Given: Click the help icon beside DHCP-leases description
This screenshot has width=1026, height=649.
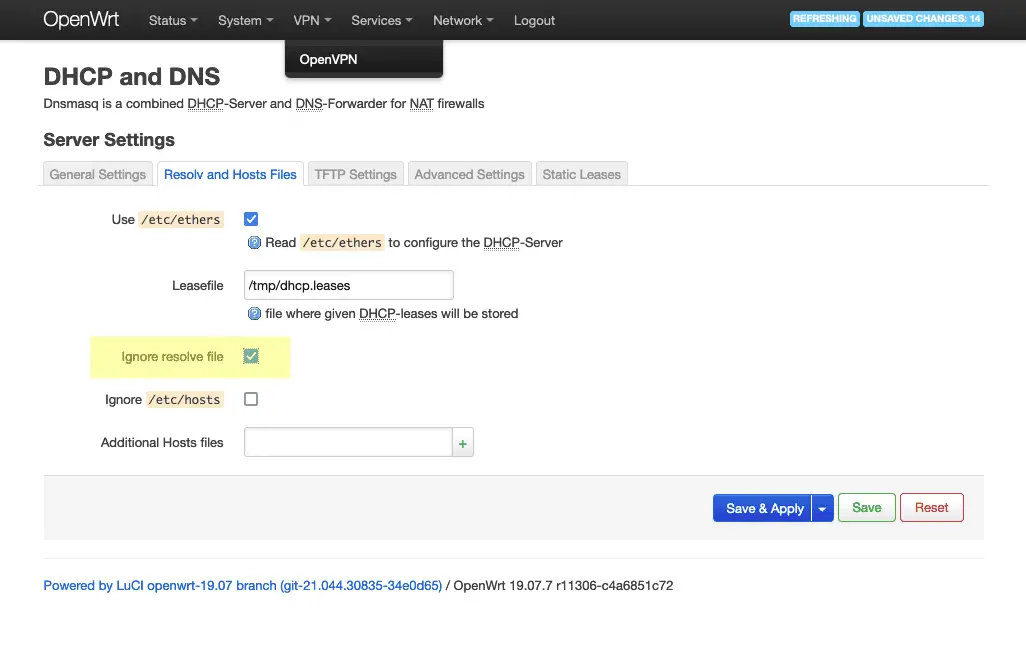Looking at the screenshot, I should coord(254,314).
